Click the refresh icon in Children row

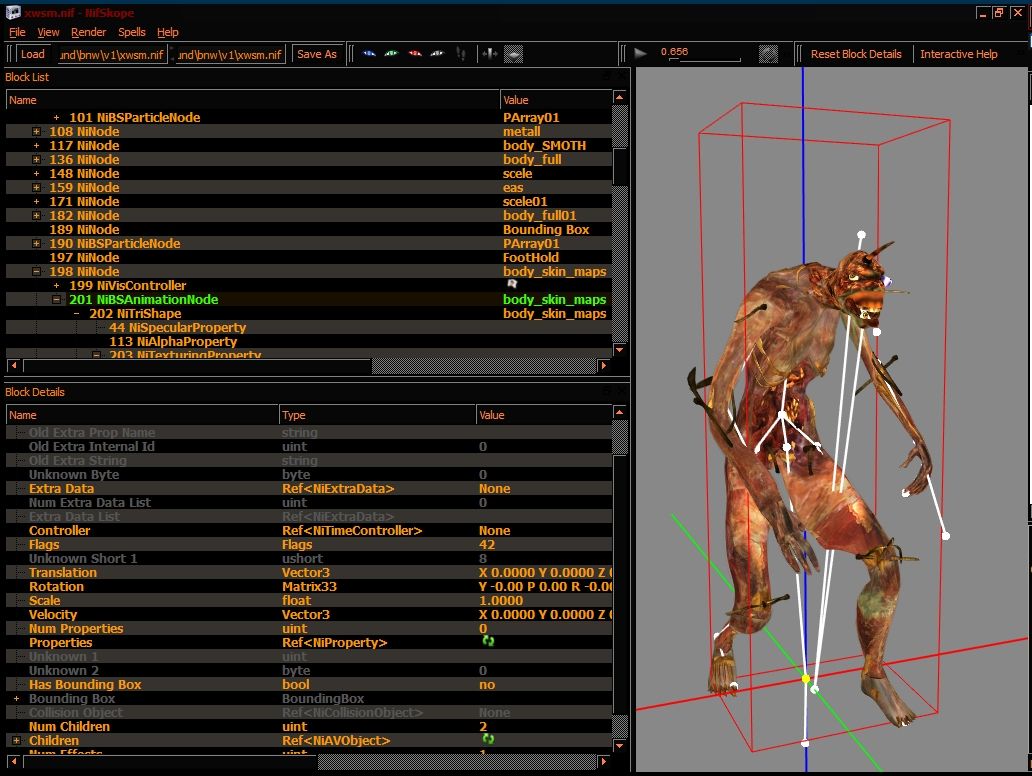click(488, 739)
